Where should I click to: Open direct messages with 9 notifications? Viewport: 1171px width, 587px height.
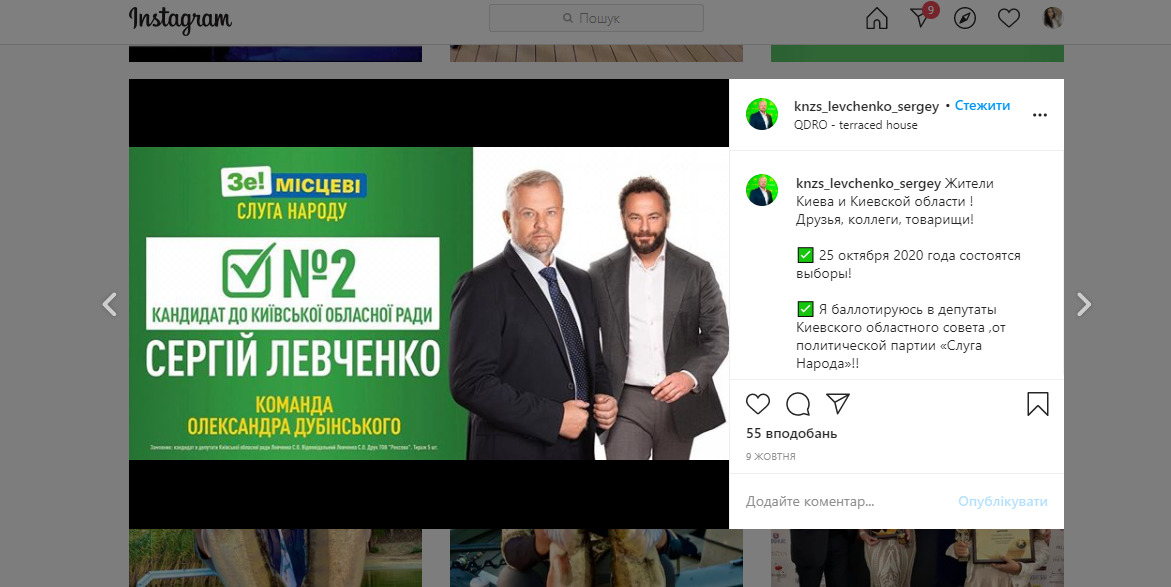coord(923,16)
